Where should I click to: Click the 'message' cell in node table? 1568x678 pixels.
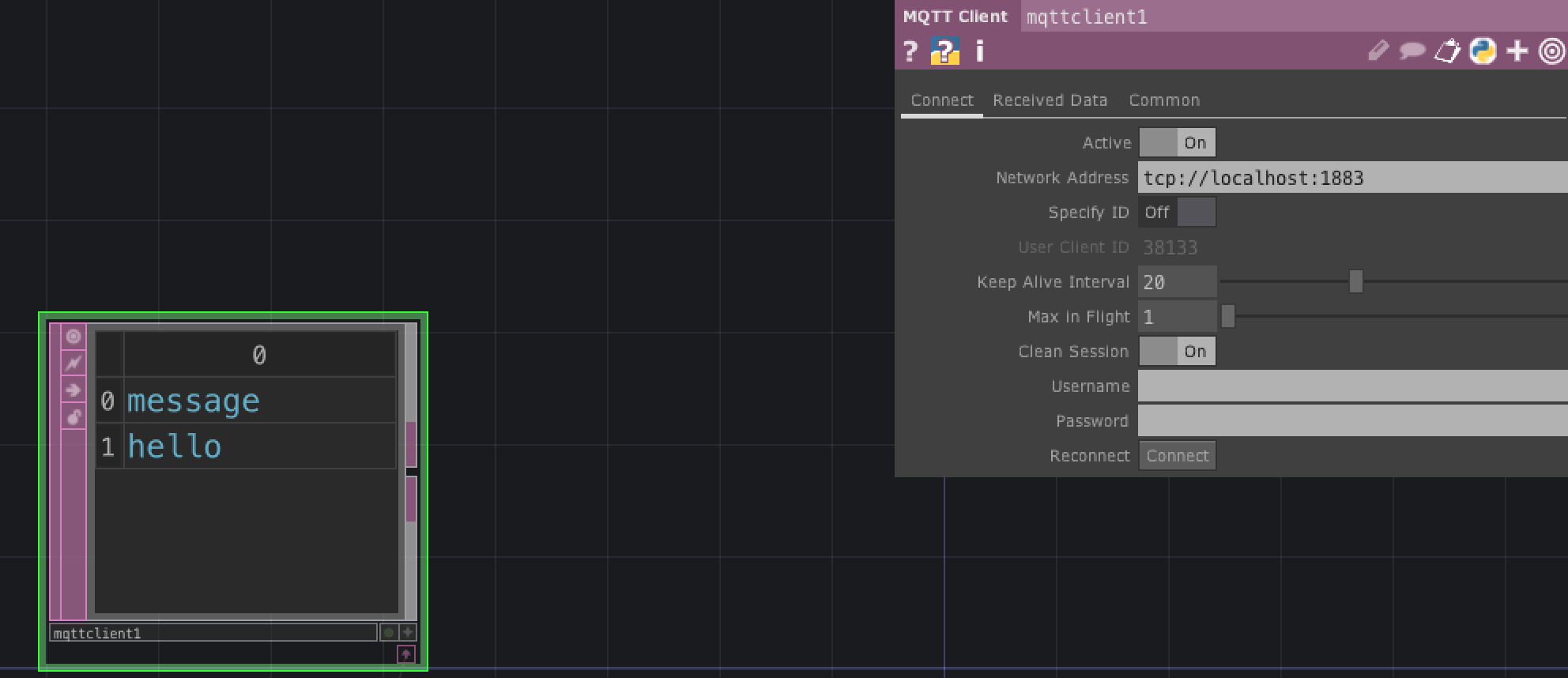click(260, 401)
